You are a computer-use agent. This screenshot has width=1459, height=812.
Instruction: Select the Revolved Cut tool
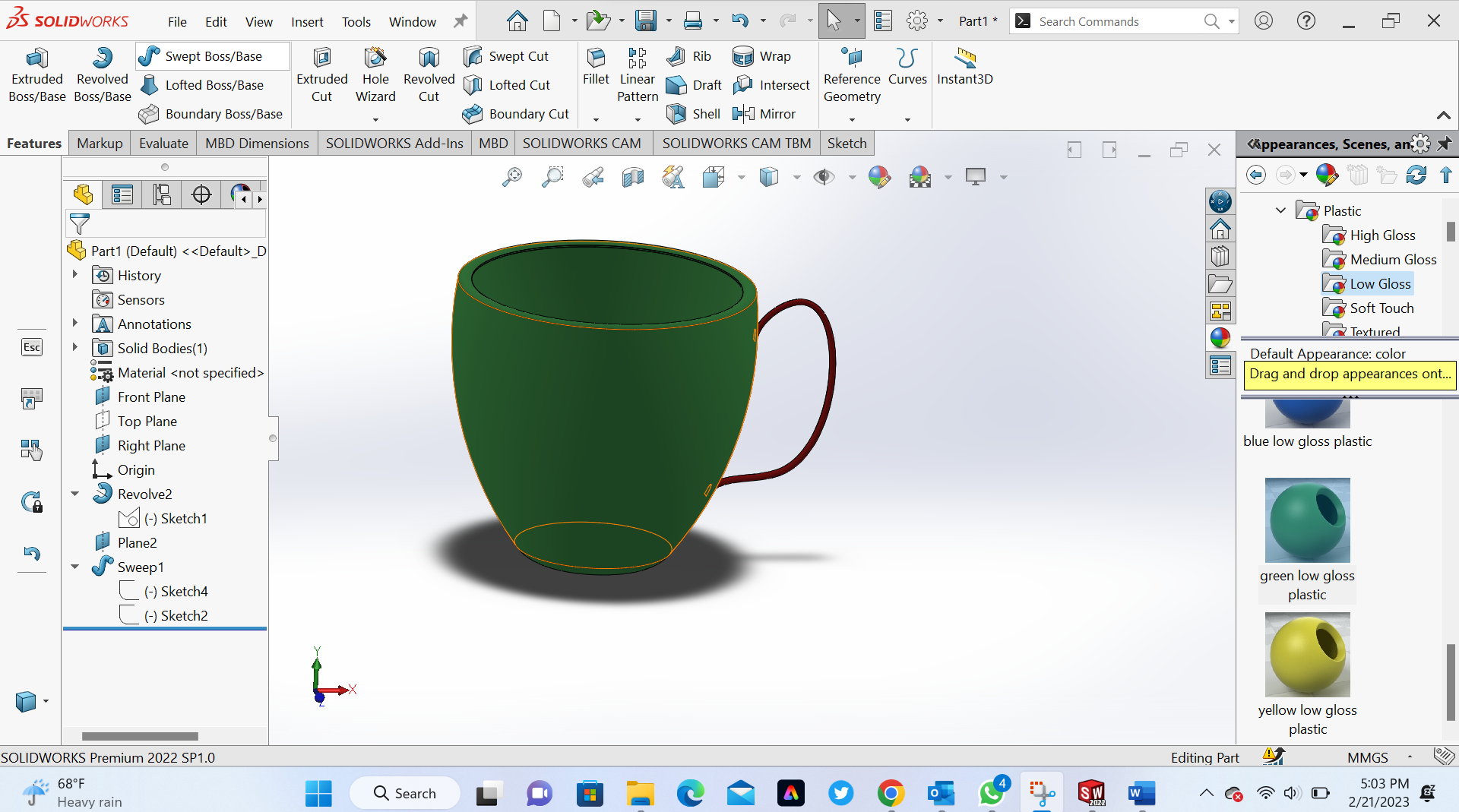tap(429, 75)
